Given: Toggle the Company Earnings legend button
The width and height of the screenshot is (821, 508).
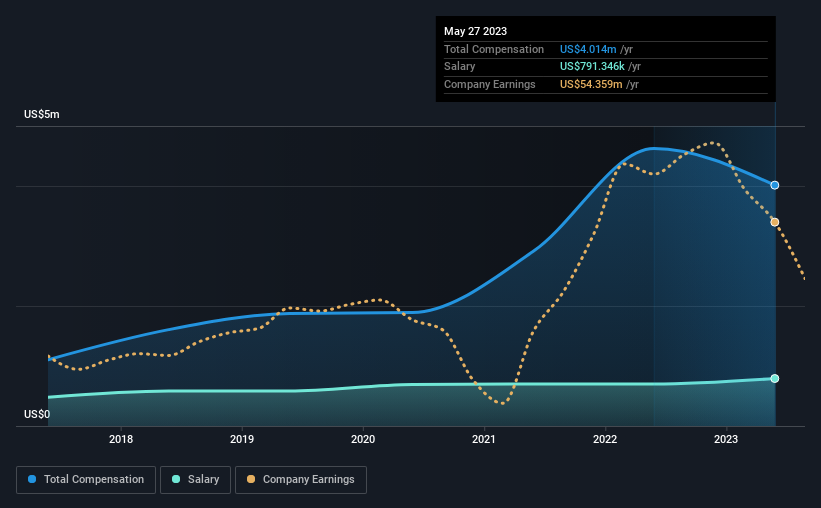Looking at the screenshot, I should click(x=301, y=480).
